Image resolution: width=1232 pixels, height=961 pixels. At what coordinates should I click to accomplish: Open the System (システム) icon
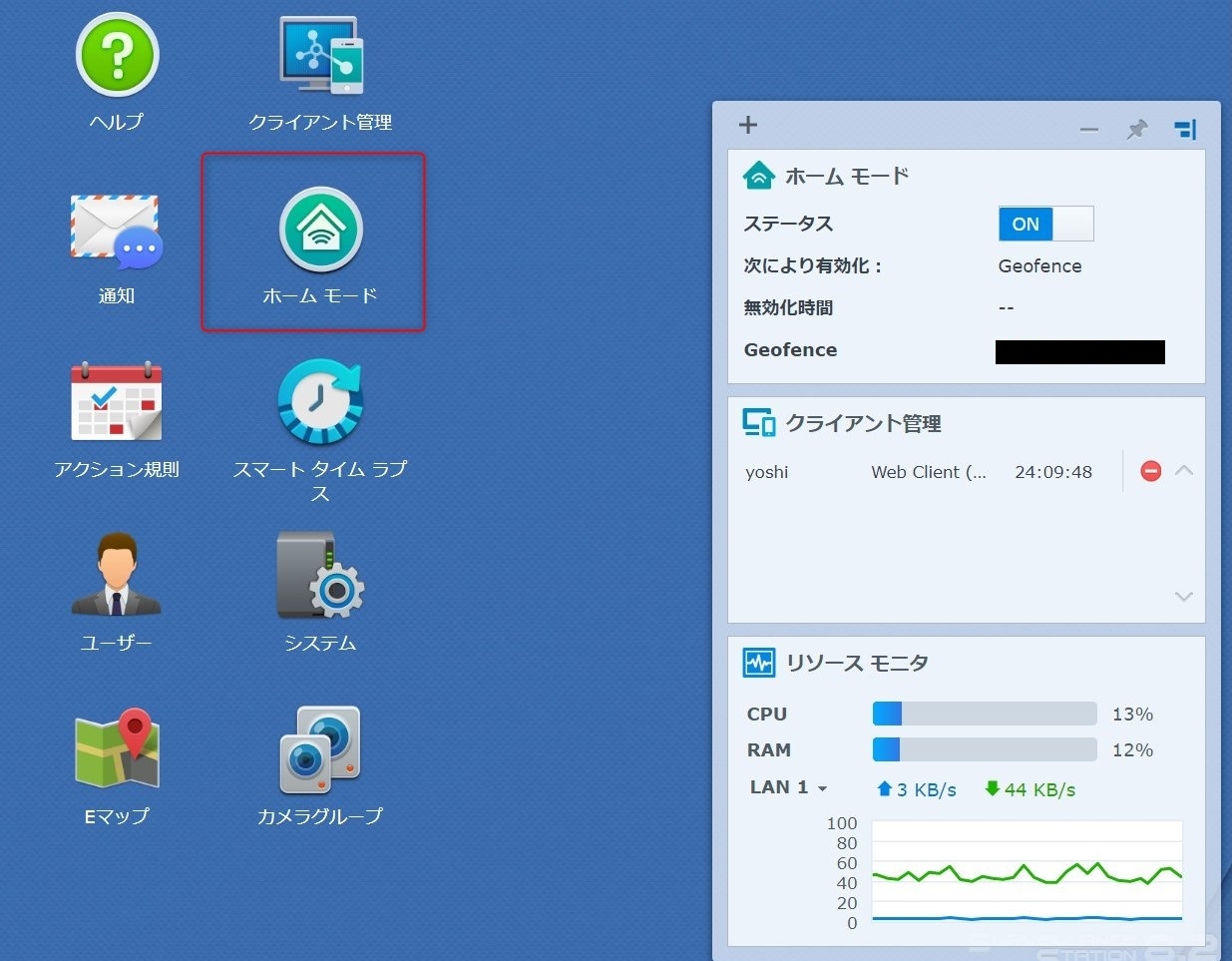[x=320, y=577]
